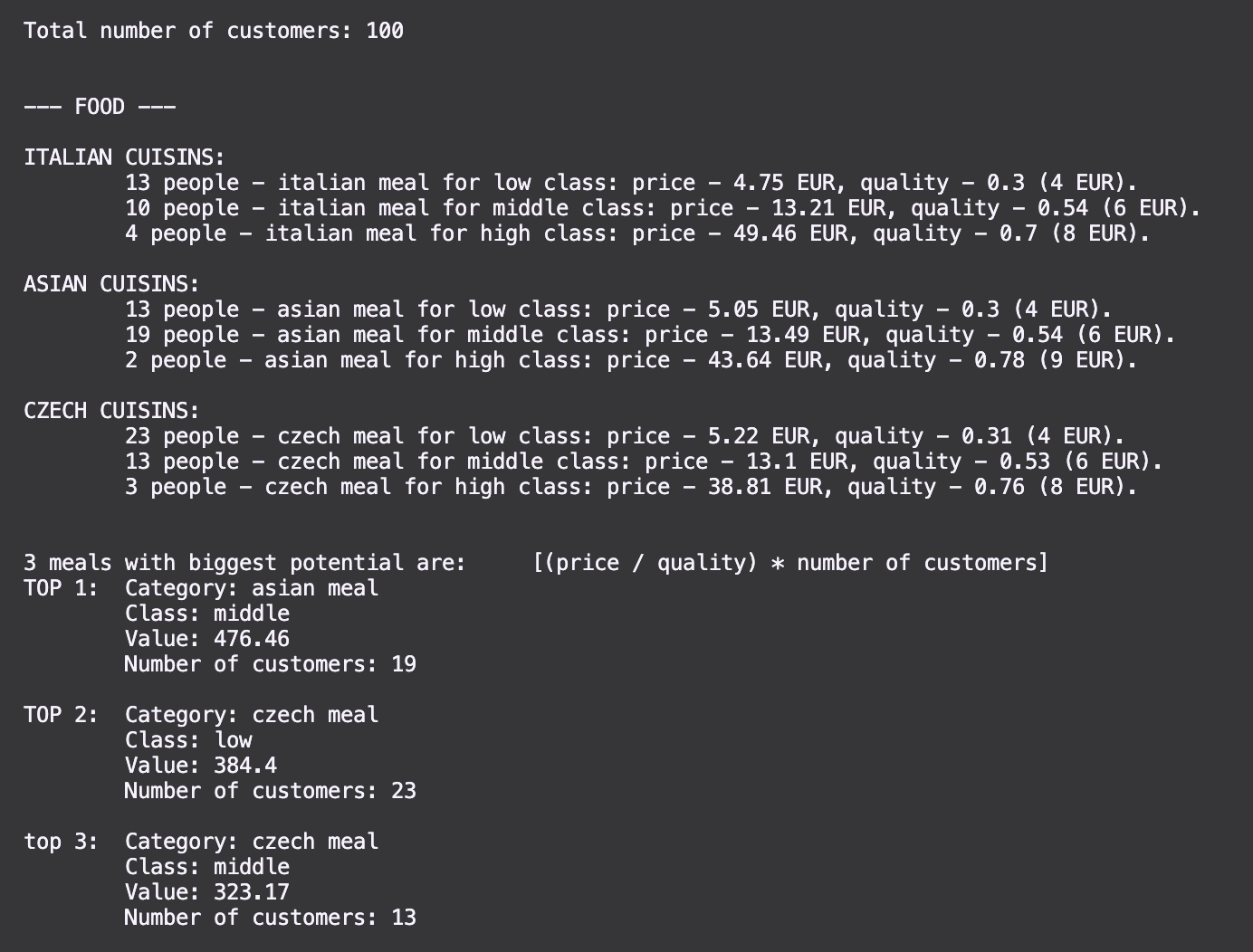This screenshot has height=952, width=1253.
Task: Click the Asian meal for low class line
Action: pos(617,309)
